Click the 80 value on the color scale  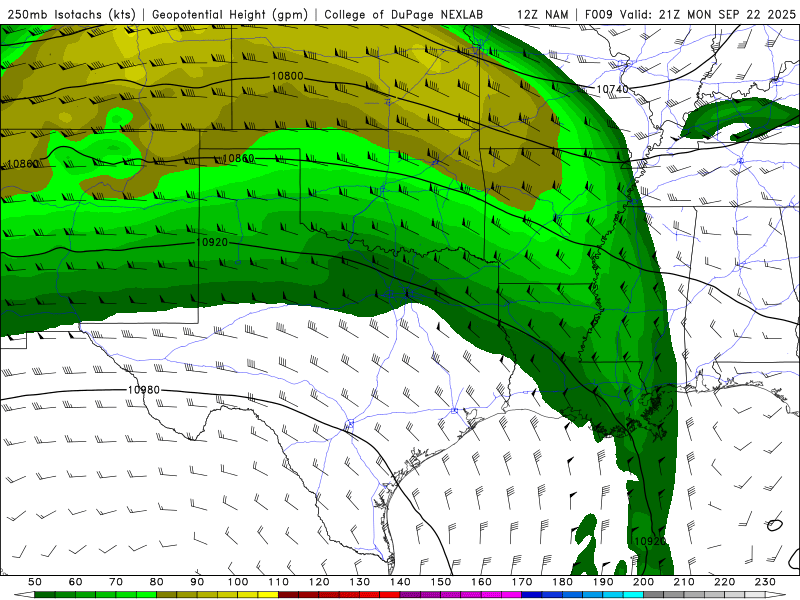click(x=157, y=582)
